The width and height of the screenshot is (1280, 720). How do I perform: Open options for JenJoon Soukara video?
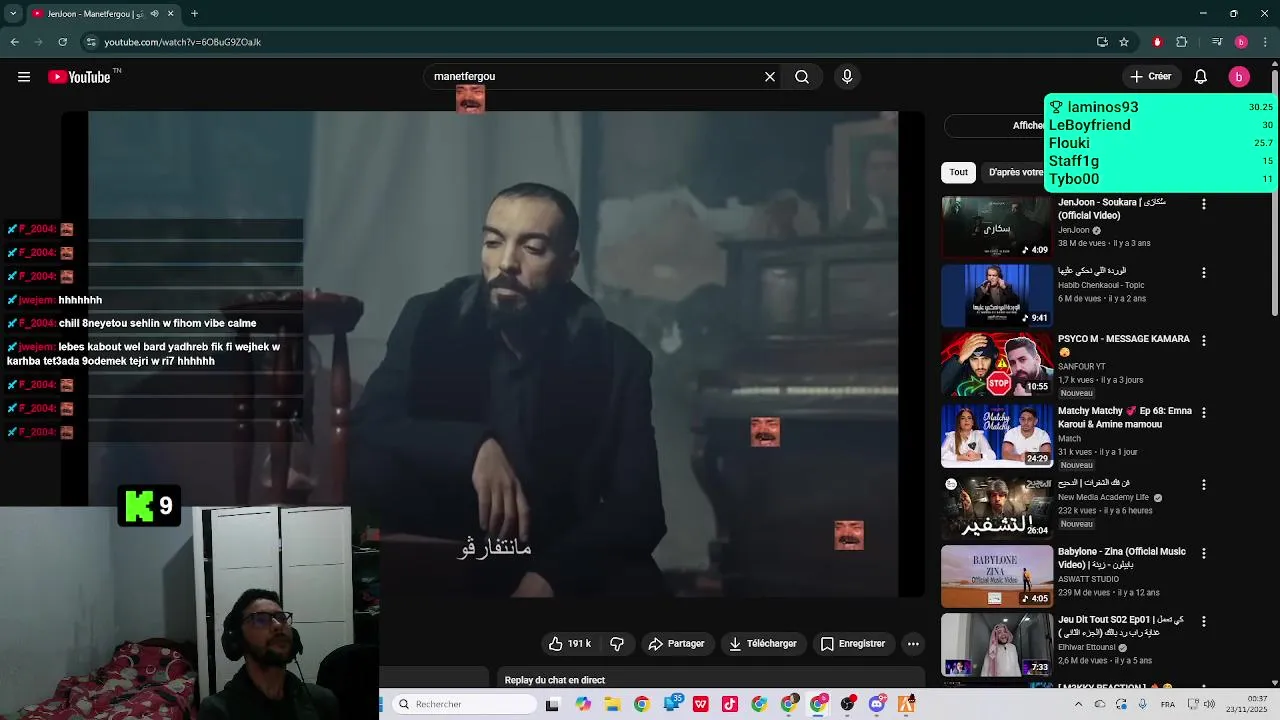tap(1203, 204)
